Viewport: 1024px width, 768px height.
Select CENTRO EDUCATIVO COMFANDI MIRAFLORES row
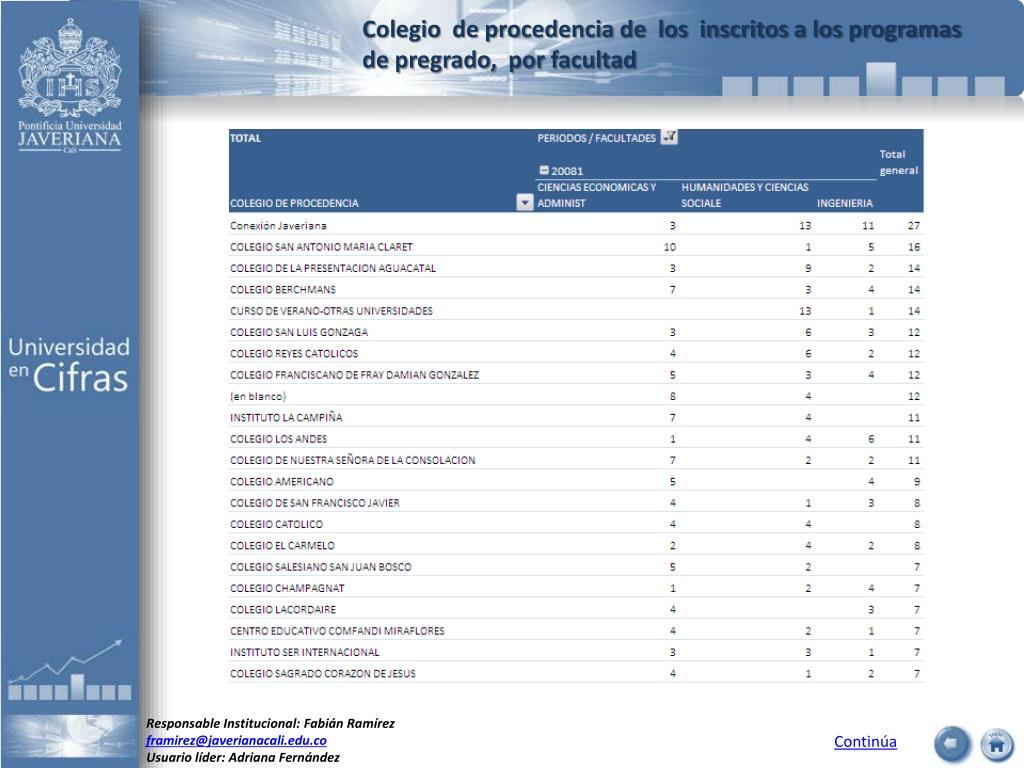[x=576, y=631]
